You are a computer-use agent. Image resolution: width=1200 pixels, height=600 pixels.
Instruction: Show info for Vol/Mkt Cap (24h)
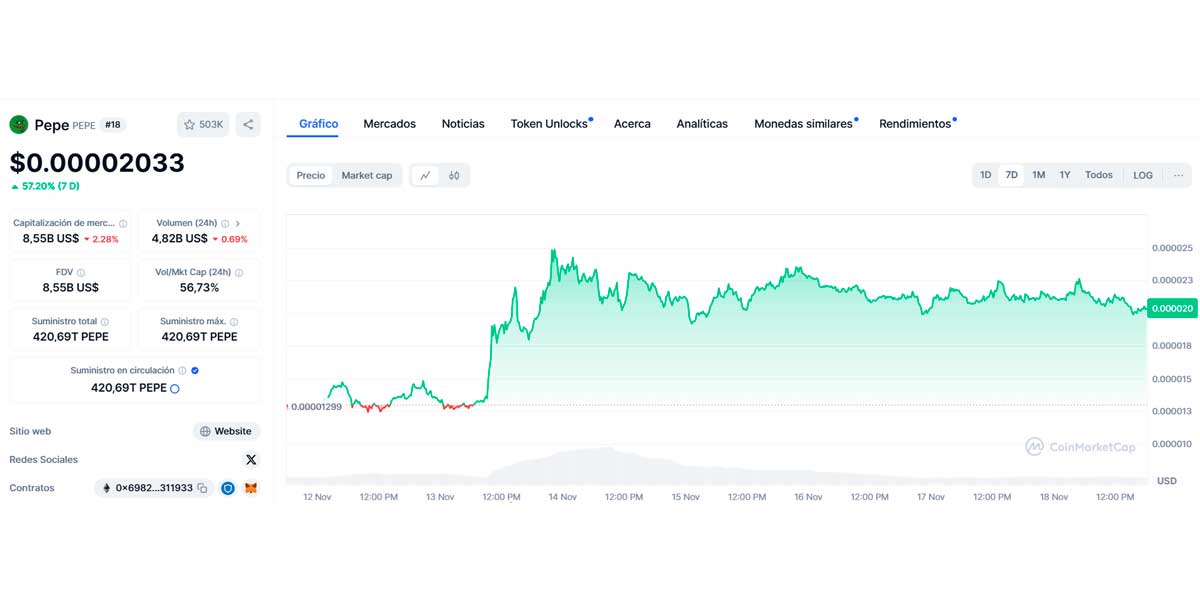tap(239, 272)
